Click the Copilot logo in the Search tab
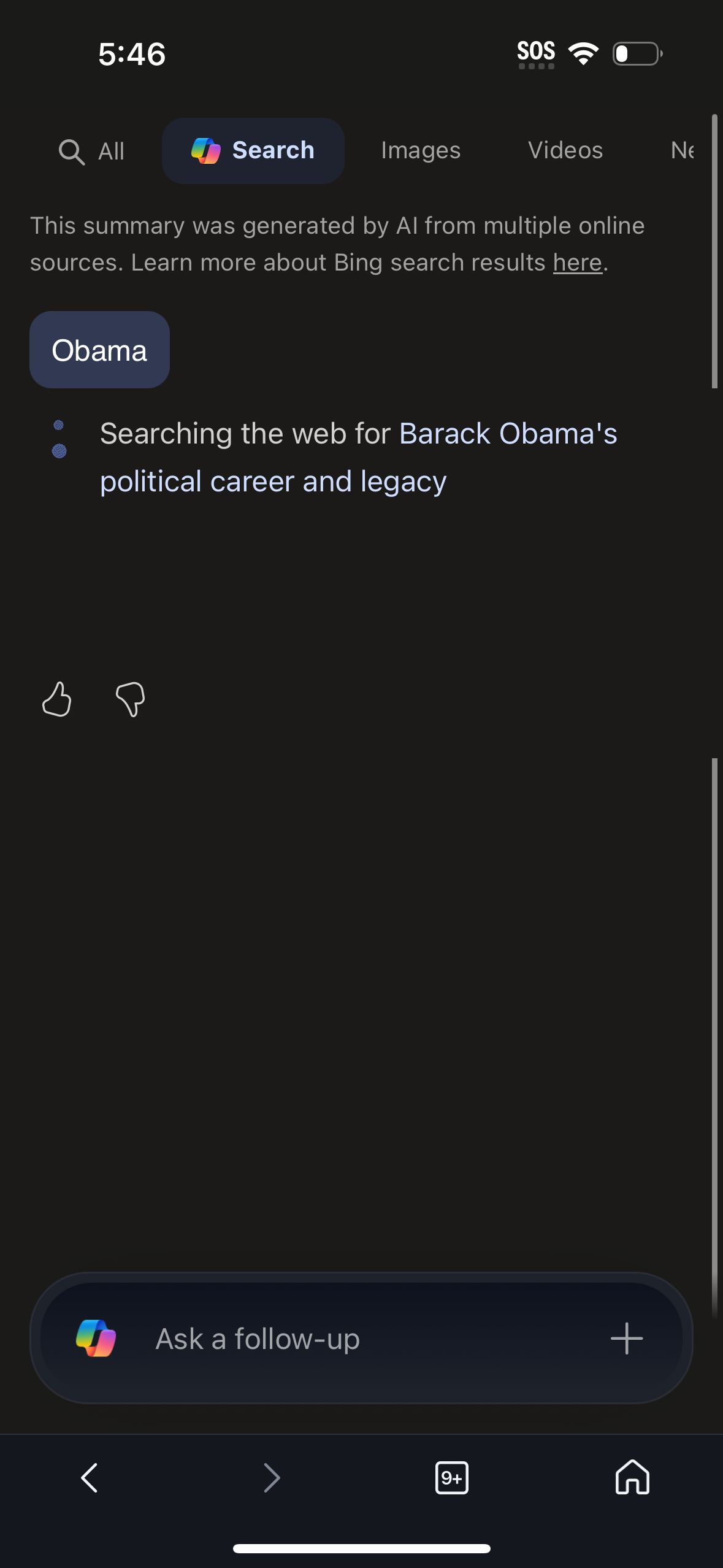The image size is (723, 1568). [207, 151]
